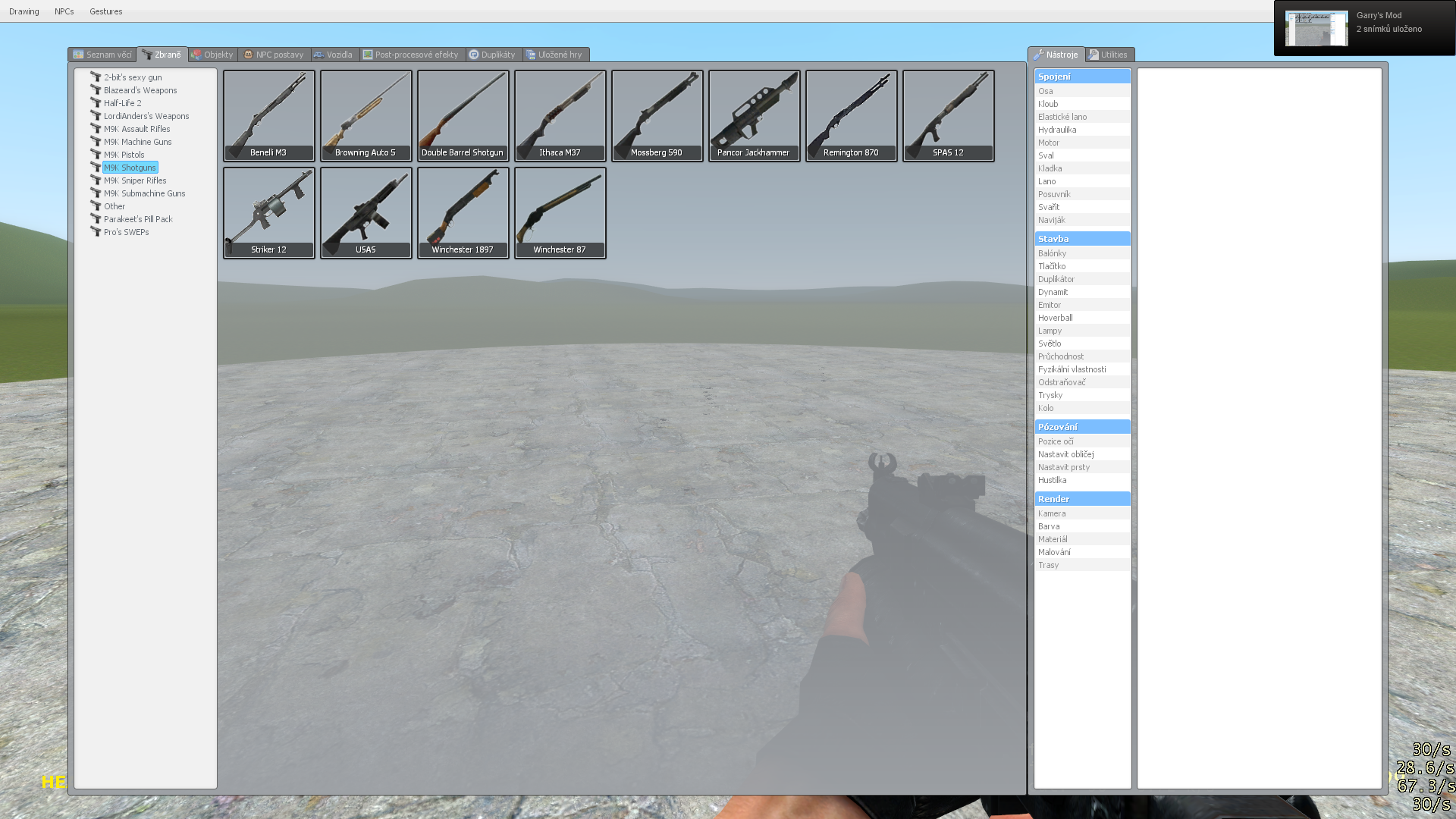The width and height of the screenshot is (1456, 819).
Task: Select M9K Pistols category
Action: pyautogui.click(x=124, y=155)
